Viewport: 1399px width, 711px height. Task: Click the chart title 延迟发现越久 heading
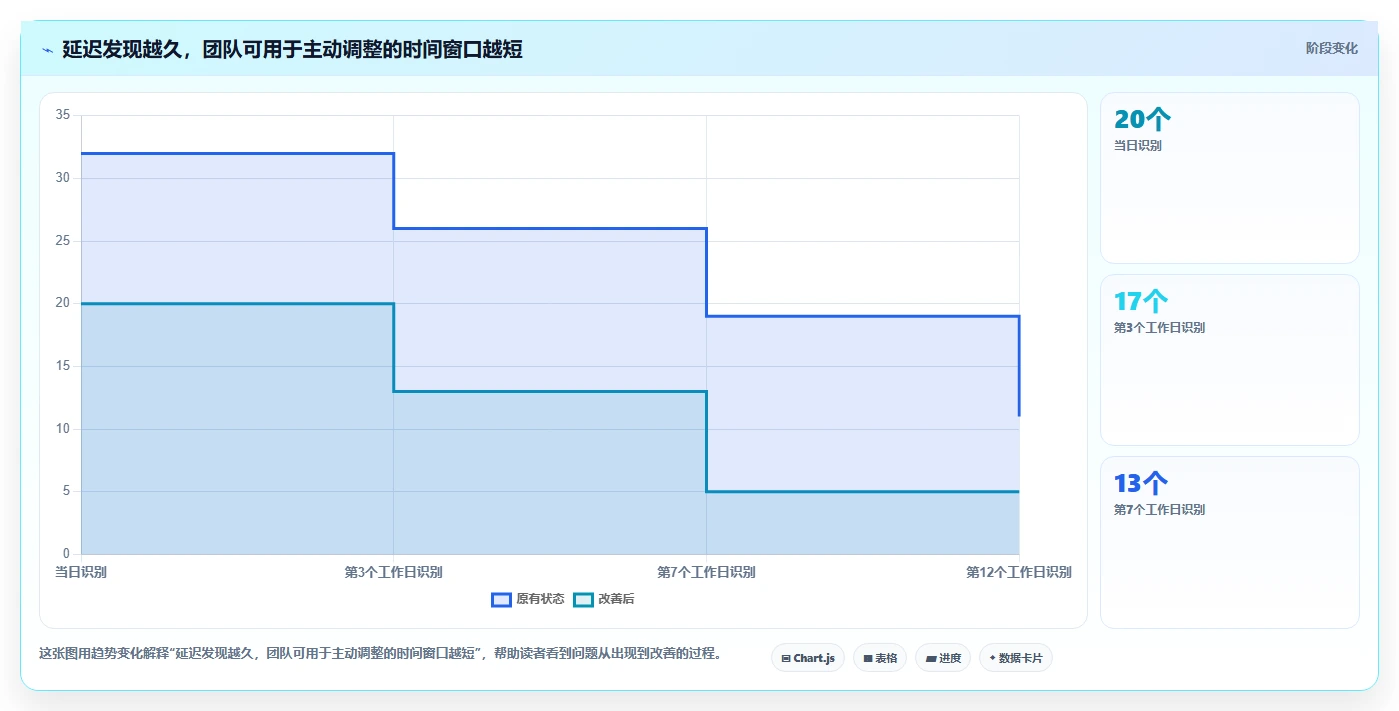[x=292, y=49]
